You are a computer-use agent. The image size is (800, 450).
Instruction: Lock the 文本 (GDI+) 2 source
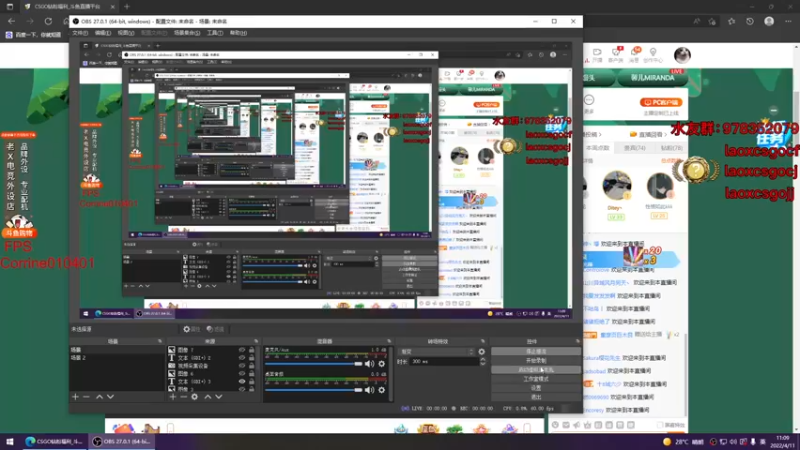point(252,358)
